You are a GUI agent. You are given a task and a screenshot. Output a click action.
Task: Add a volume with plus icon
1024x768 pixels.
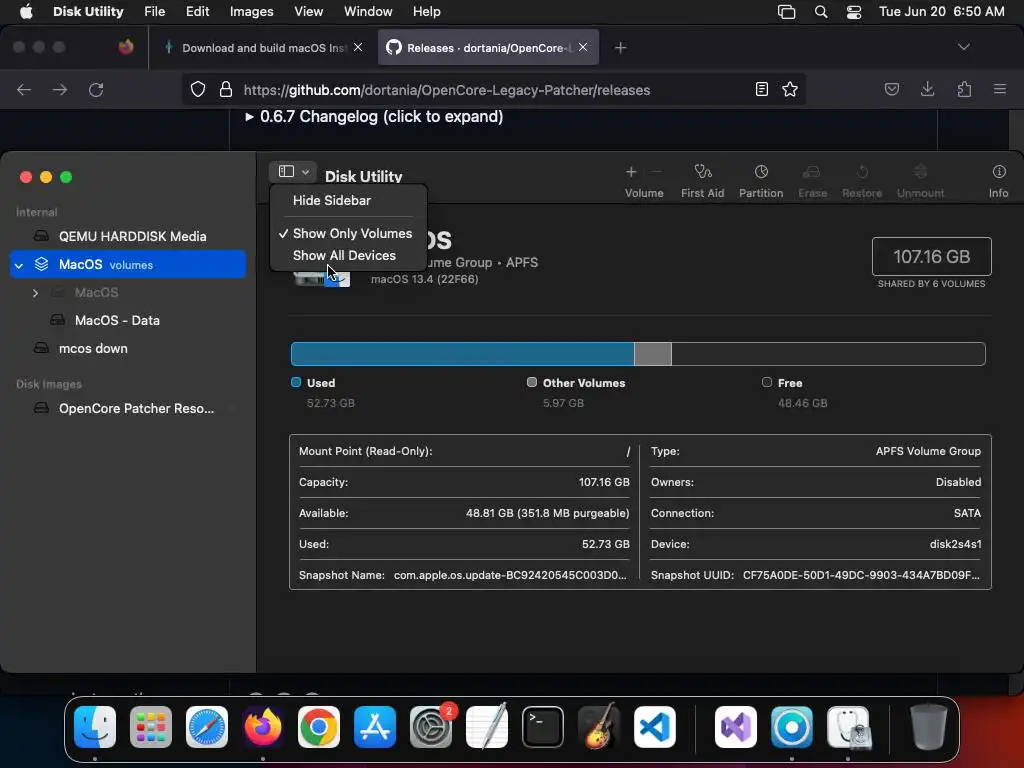[631, 172]
